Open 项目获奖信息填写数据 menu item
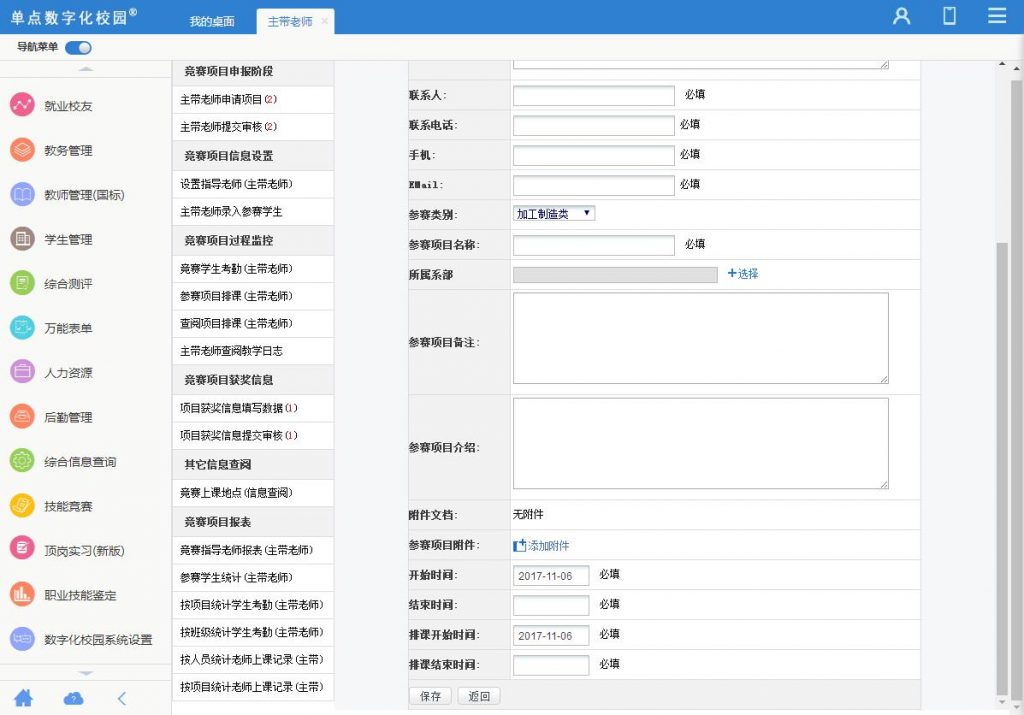Screen dimensions: 1024x715 pos(253,408)
